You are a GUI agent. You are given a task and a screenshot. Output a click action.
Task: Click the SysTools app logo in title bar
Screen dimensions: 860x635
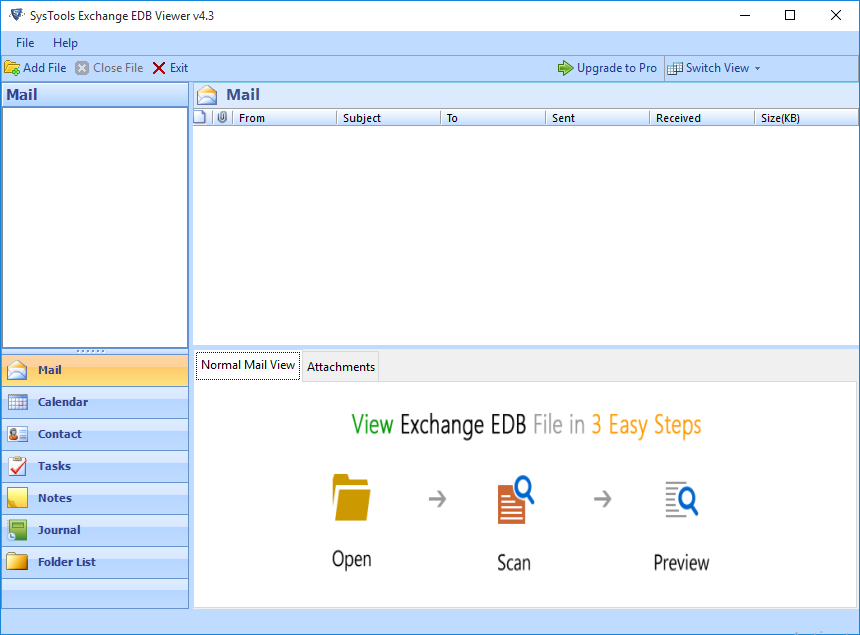(16, 15)
